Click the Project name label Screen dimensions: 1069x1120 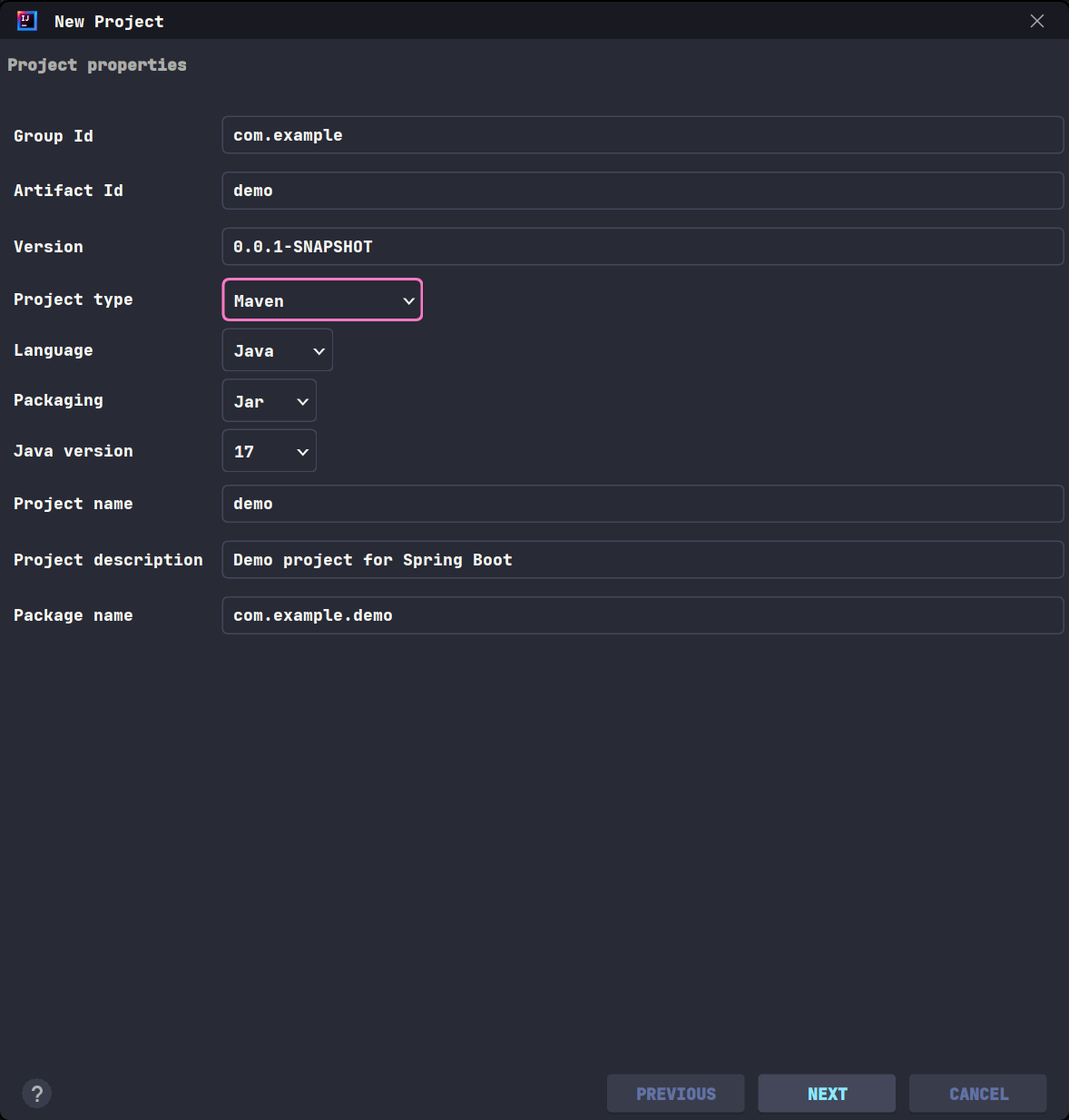click(x=74, y=504)
